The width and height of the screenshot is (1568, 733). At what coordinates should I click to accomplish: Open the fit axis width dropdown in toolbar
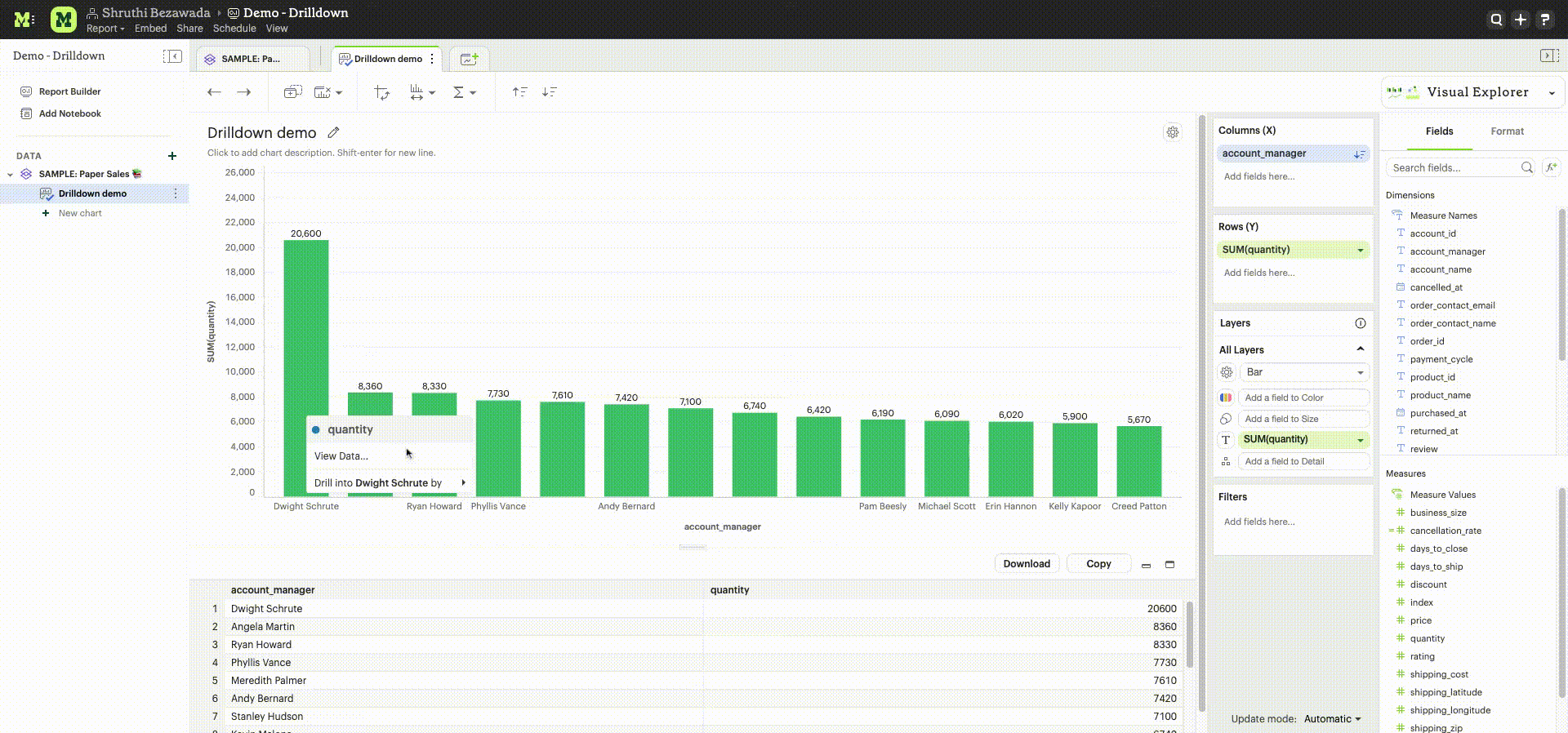[x=422, y=92]
